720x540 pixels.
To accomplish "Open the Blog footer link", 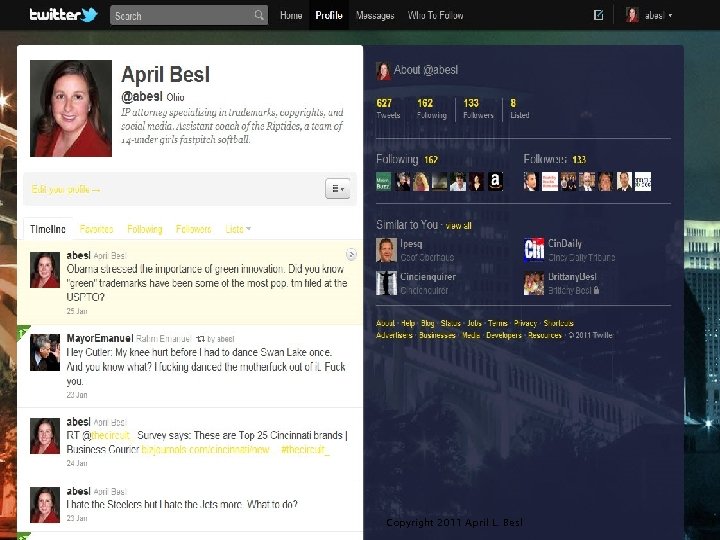I will click(x=428, y=323).
